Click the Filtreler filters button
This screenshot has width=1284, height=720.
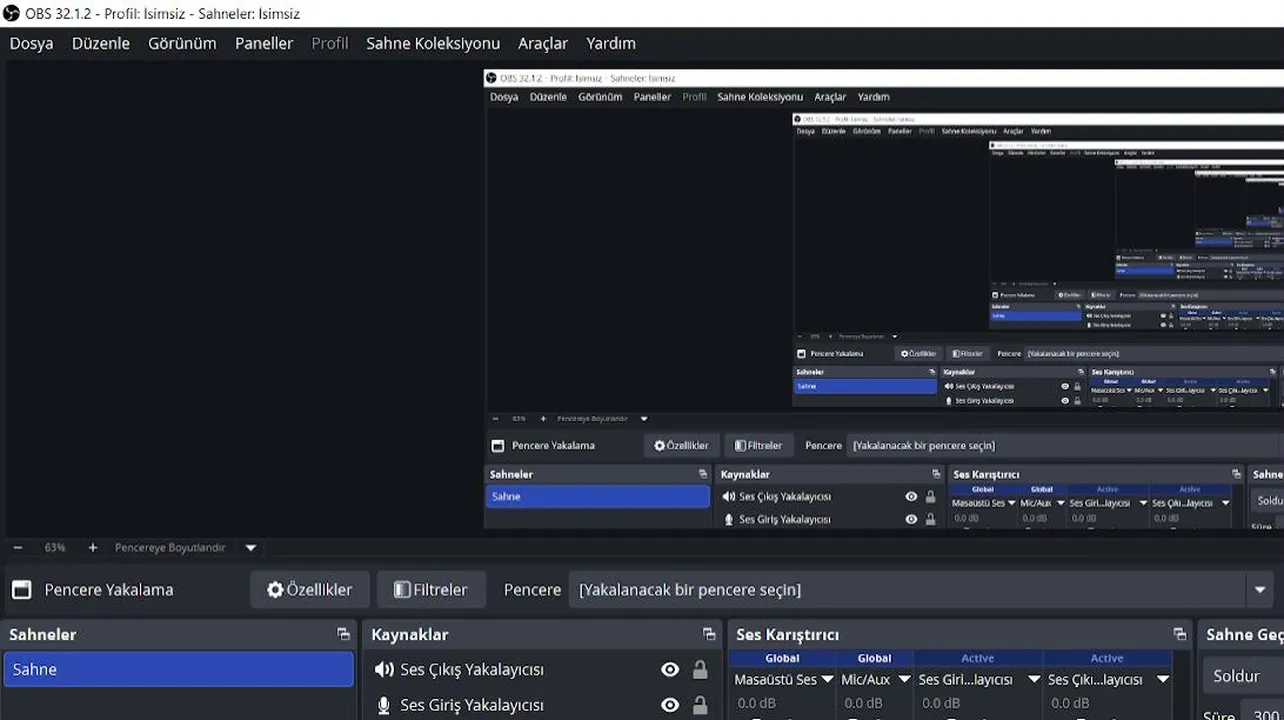pos(431,590)
